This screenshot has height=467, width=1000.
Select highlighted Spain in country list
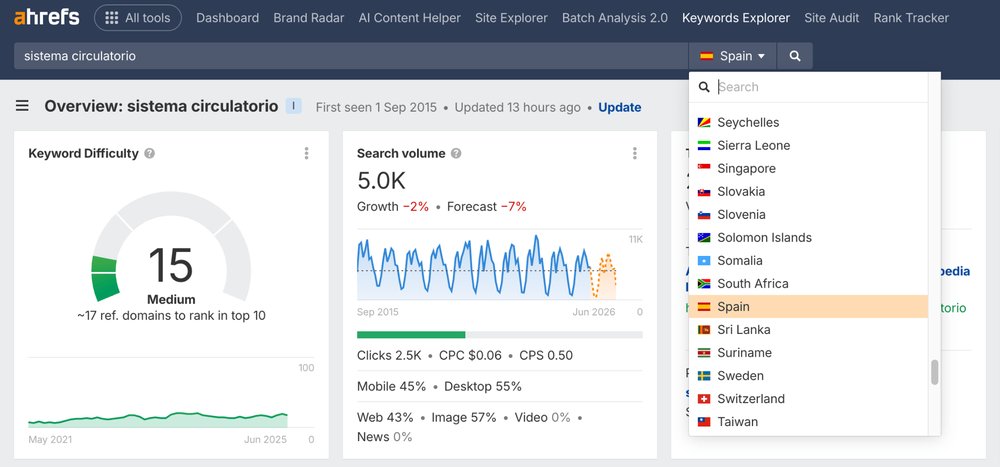(809, 306)
